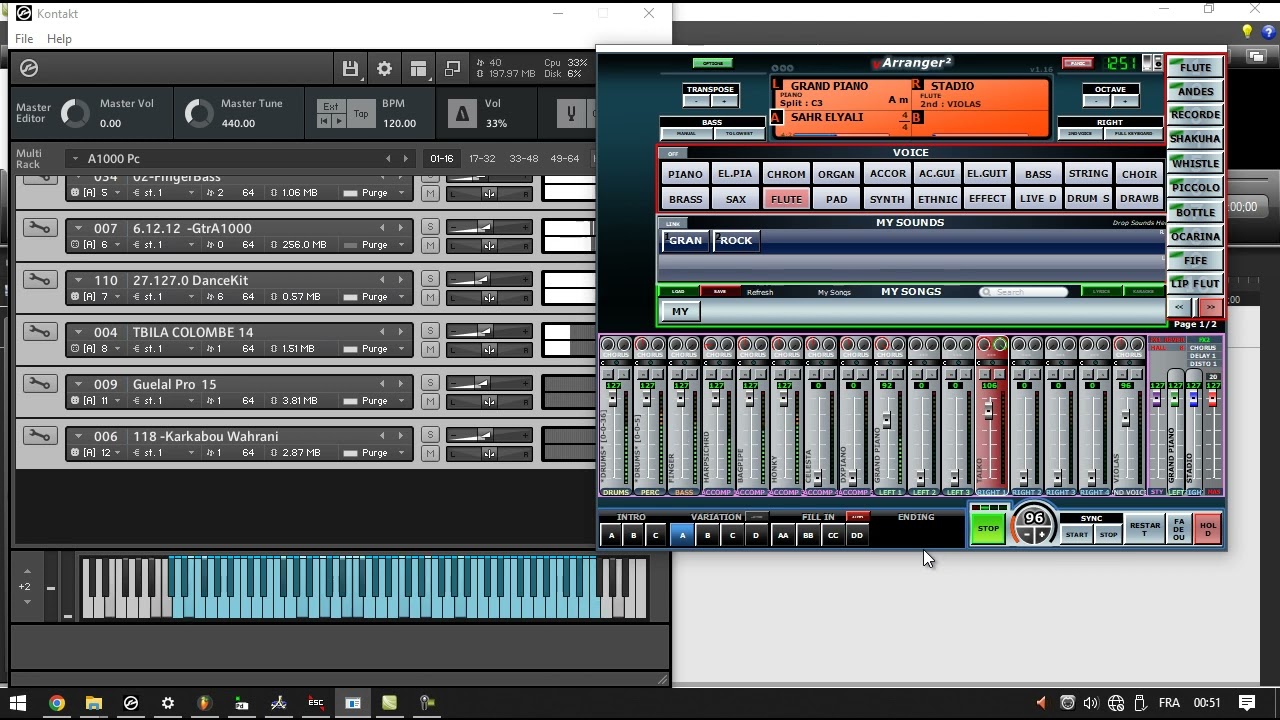This screenshot has width=1280, height=720.
Task: Increase tempo with plus under 96
Action: tap(1041, 535)
